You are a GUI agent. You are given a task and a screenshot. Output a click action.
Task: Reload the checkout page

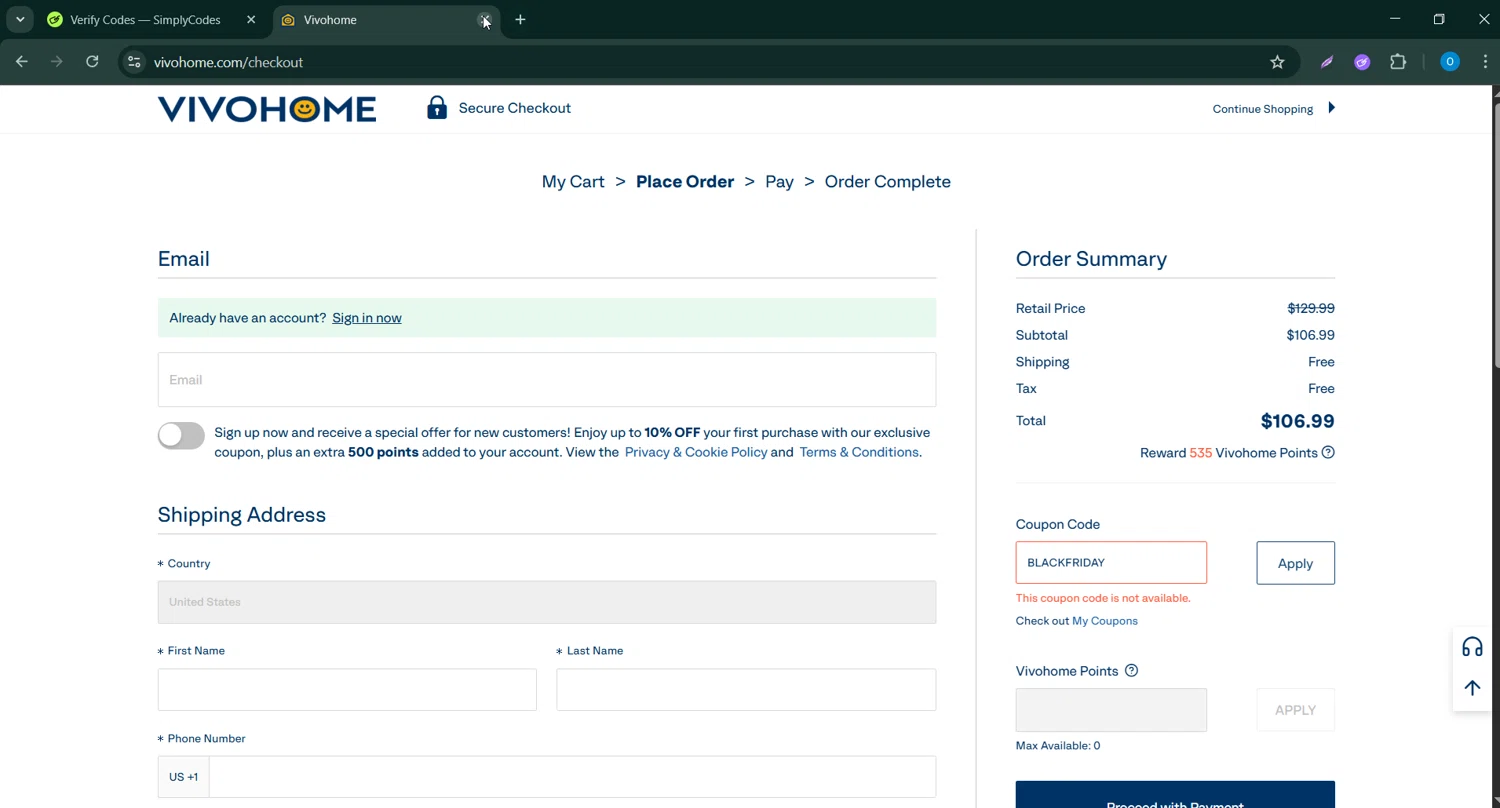coord(92,62)
